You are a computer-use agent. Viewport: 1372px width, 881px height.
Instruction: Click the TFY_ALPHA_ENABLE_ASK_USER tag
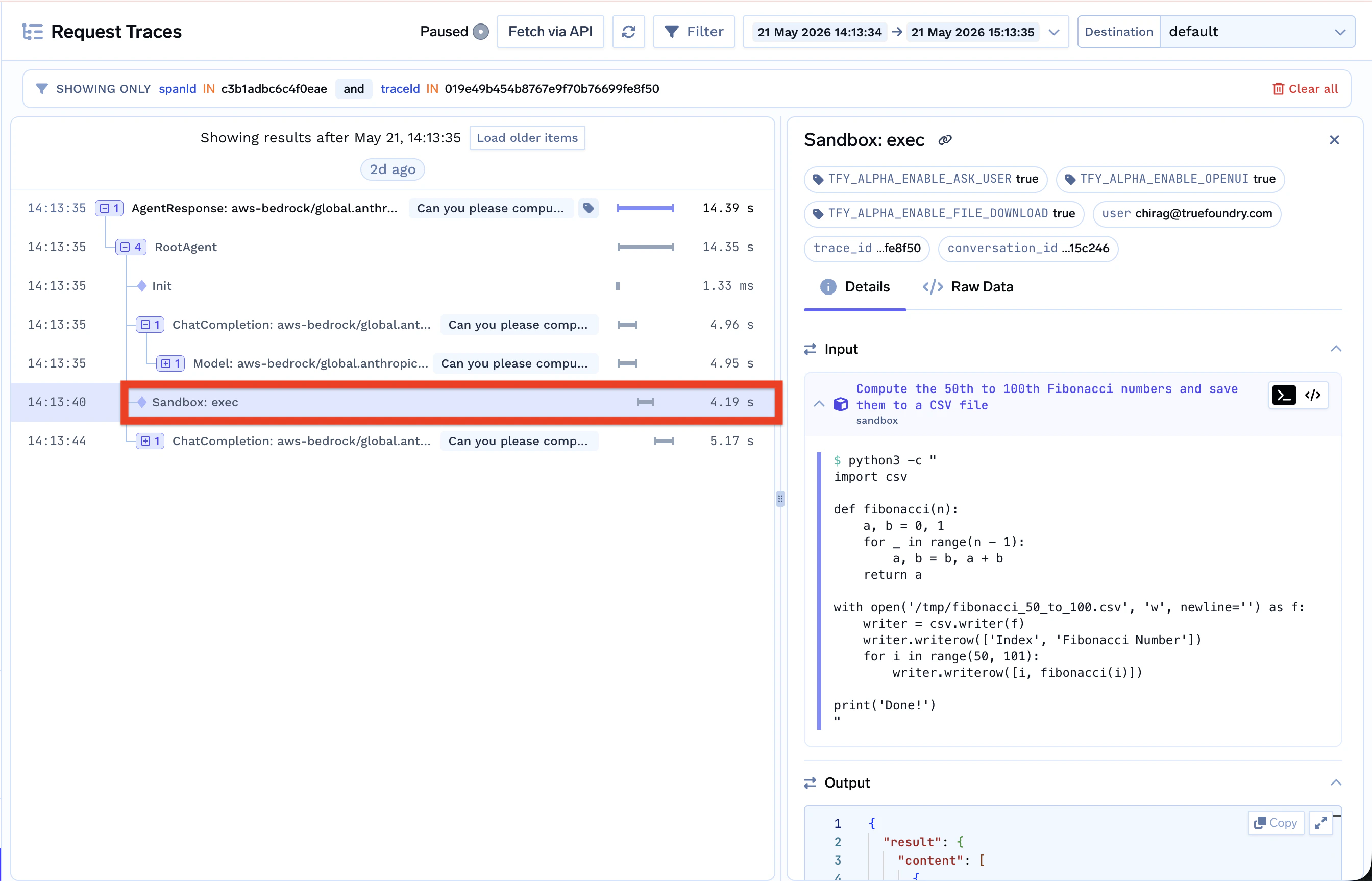click(x=925, y=179)
